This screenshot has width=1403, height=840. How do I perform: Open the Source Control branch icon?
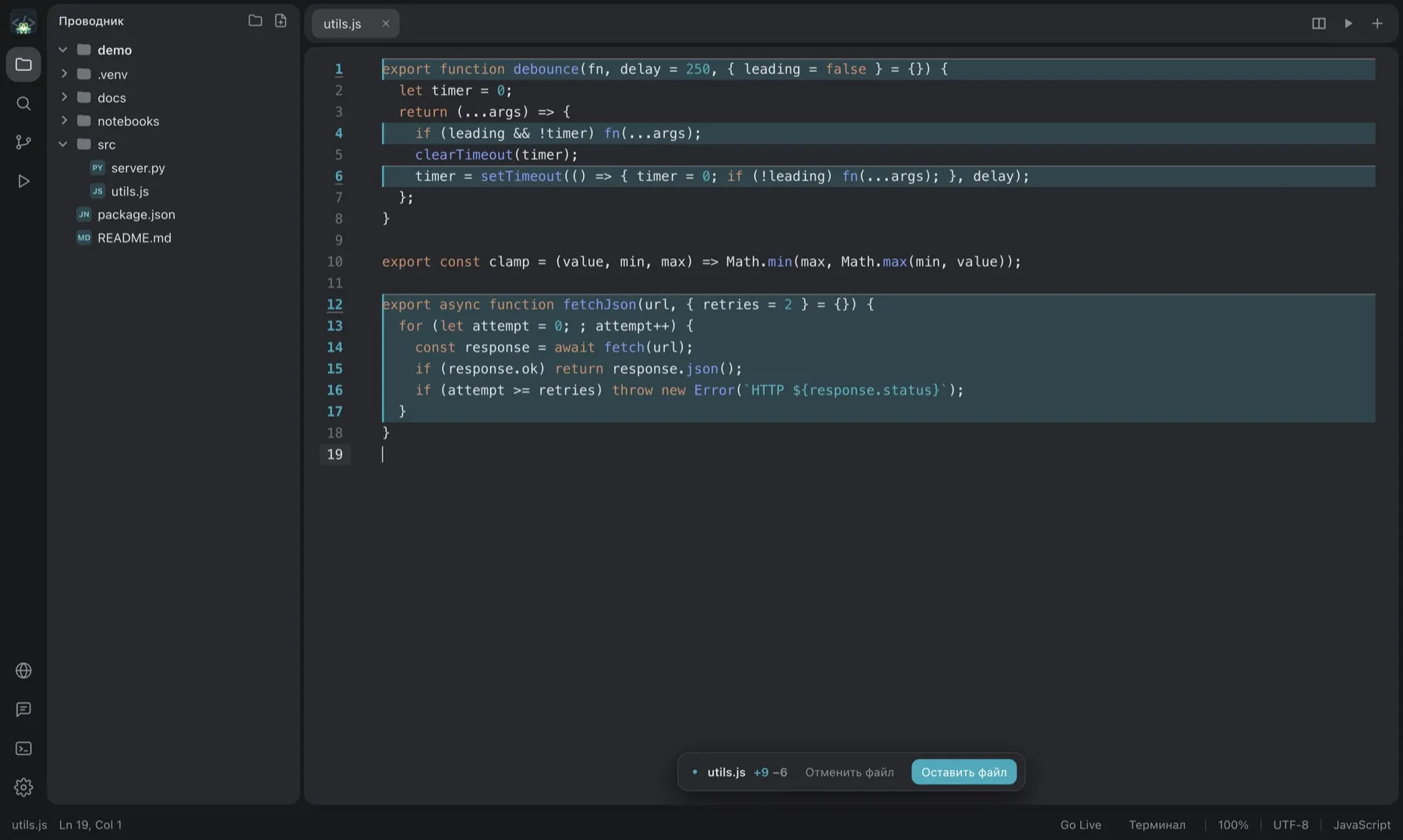[23, 143]
